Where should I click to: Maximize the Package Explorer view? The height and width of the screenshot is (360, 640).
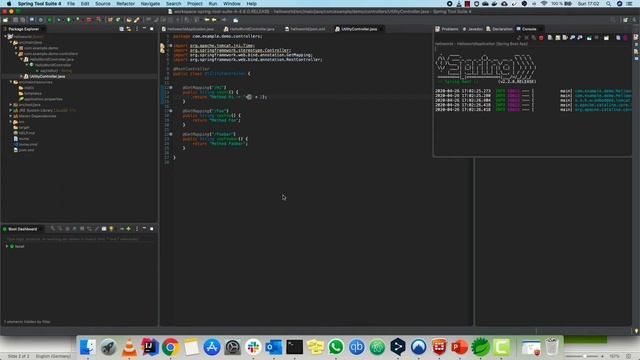point(152,29)
